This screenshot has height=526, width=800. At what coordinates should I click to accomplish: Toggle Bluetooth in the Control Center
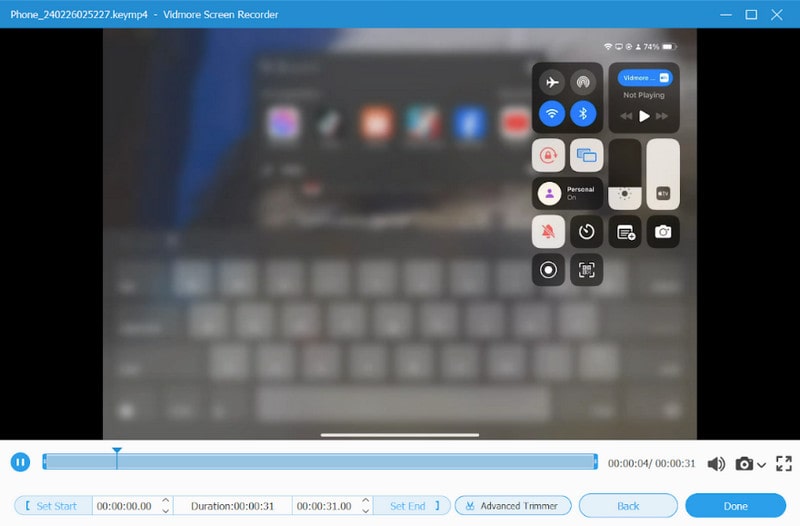(583, 113)
